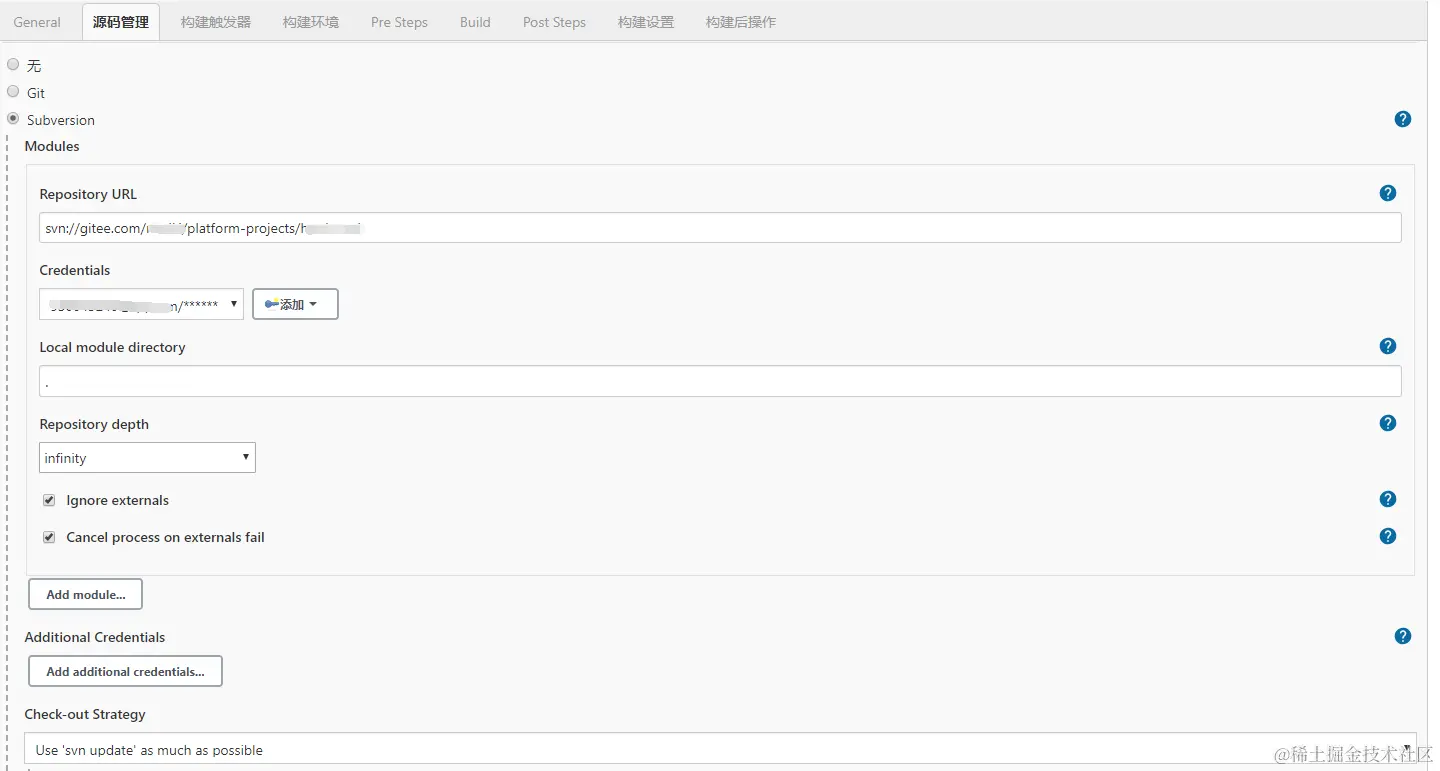Open the Build tab
Image resolution: width=1440 pixels, height=771 pixels.
[x=475, y=21]
